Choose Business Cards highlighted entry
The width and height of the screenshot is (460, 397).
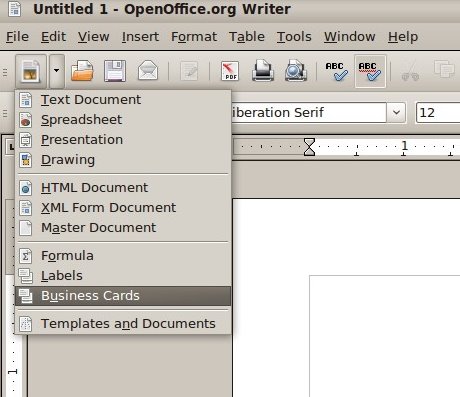pyautogui.click(x=123, y=296)
